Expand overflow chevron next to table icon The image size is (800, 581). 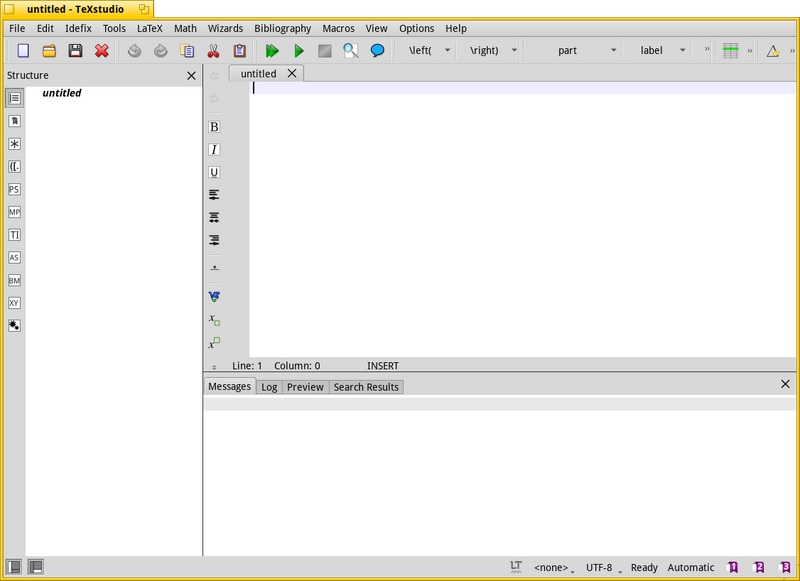point(749,50)
